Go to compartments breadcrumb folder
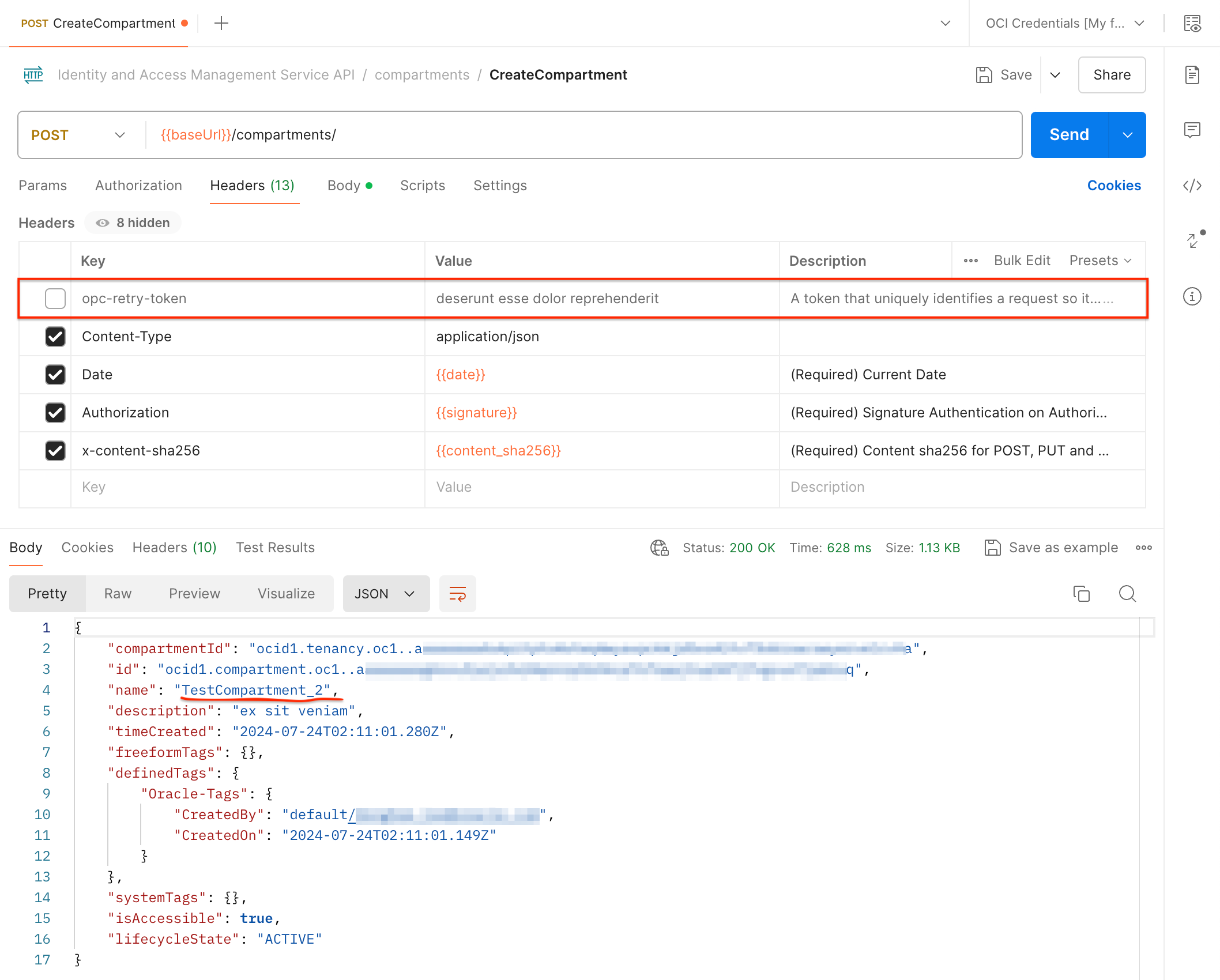Screen dimensions: 1220x980 (422, 75)
